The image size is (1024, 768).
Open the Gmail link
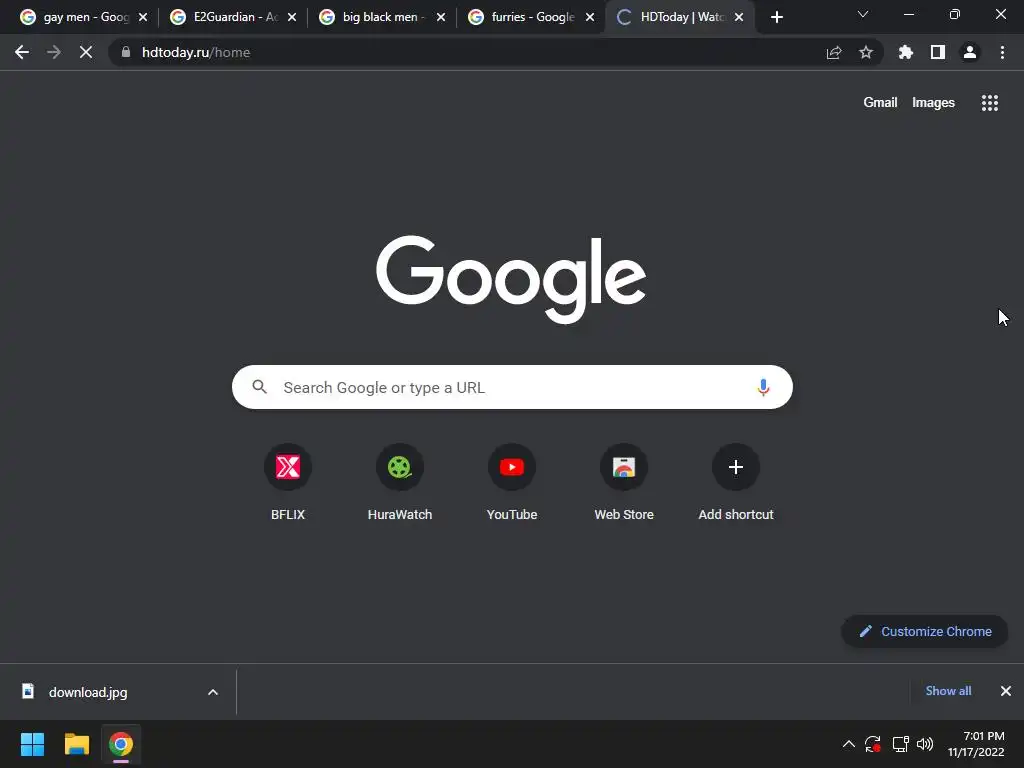tap(880, 103)
